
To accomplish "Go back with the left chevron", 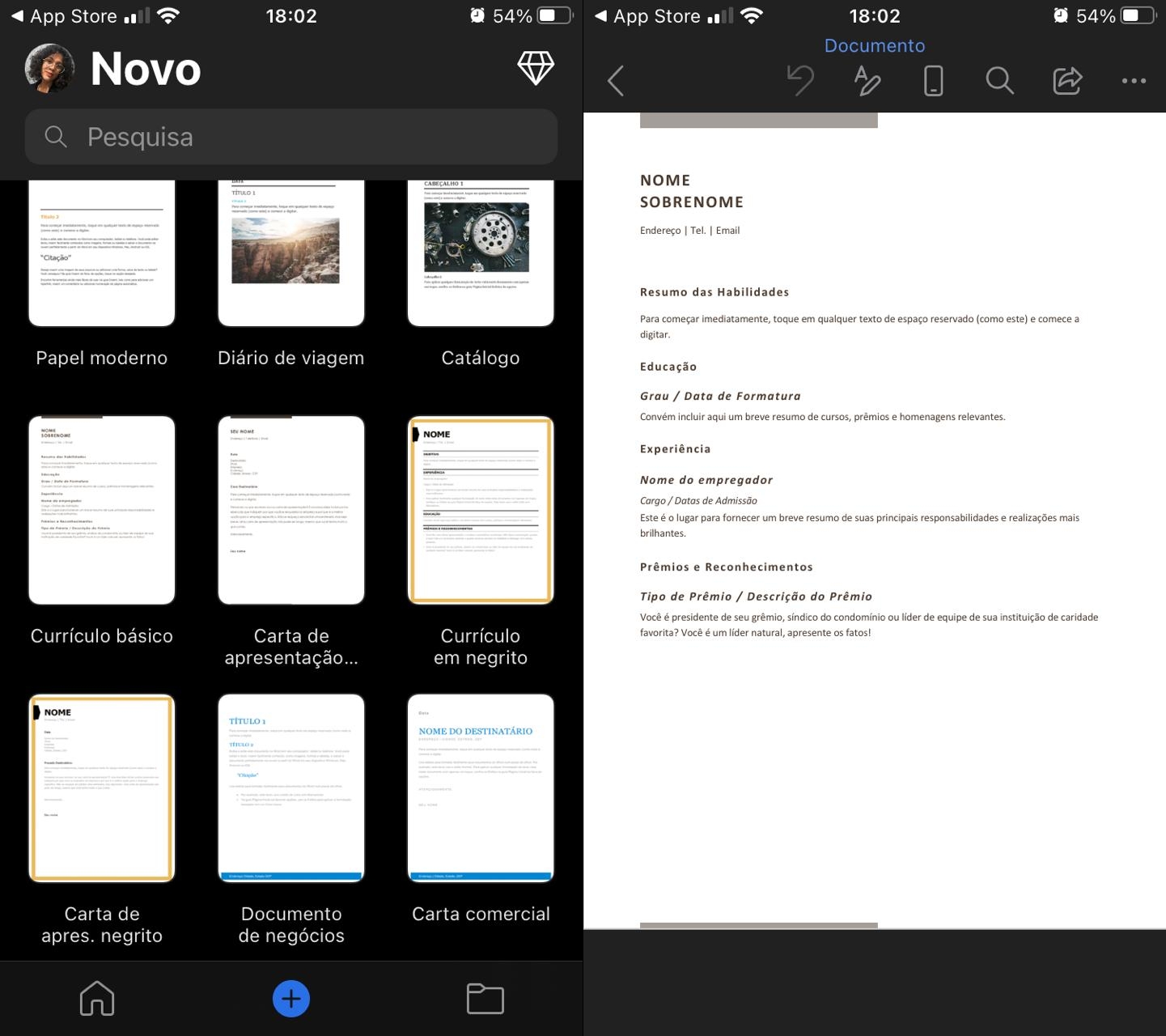I will click(616, 80).
